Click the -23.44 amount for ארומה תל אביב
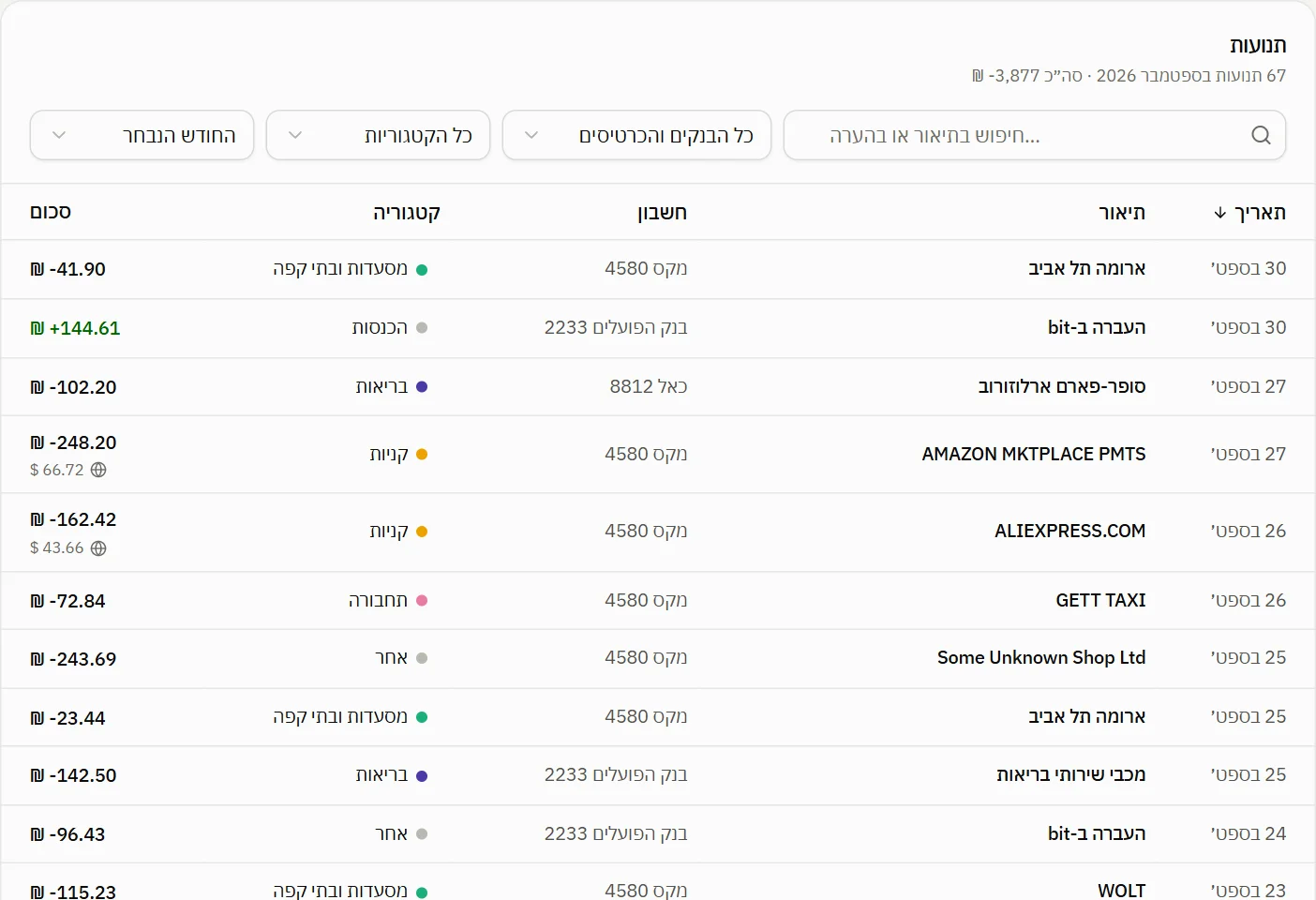 coord(67,718)
